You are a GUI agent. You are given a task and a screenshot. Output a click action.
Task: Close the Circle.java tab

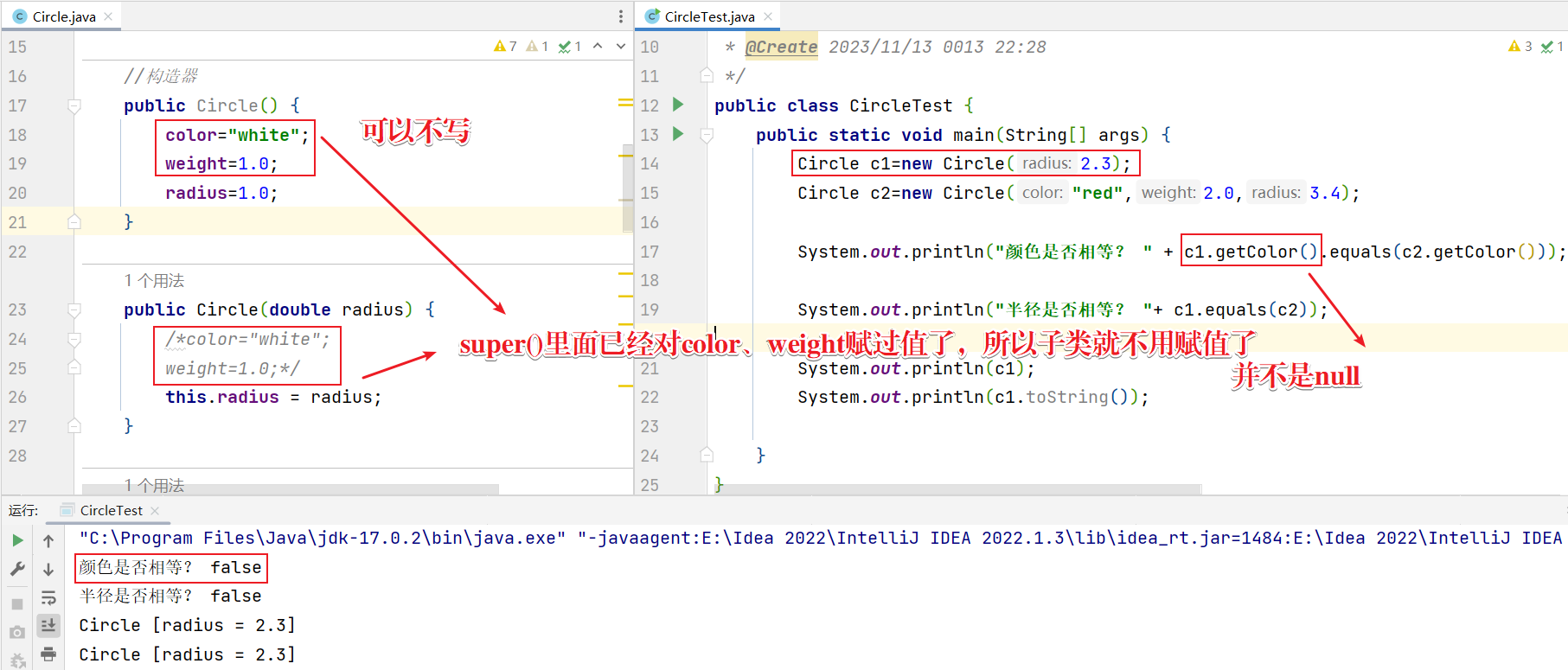[x=108, y=16]
